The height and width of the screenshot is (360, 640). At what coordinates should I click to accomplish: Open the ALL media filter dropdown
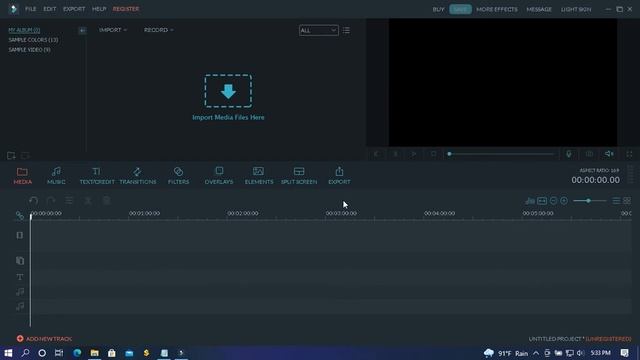click(x=318, y=31)
